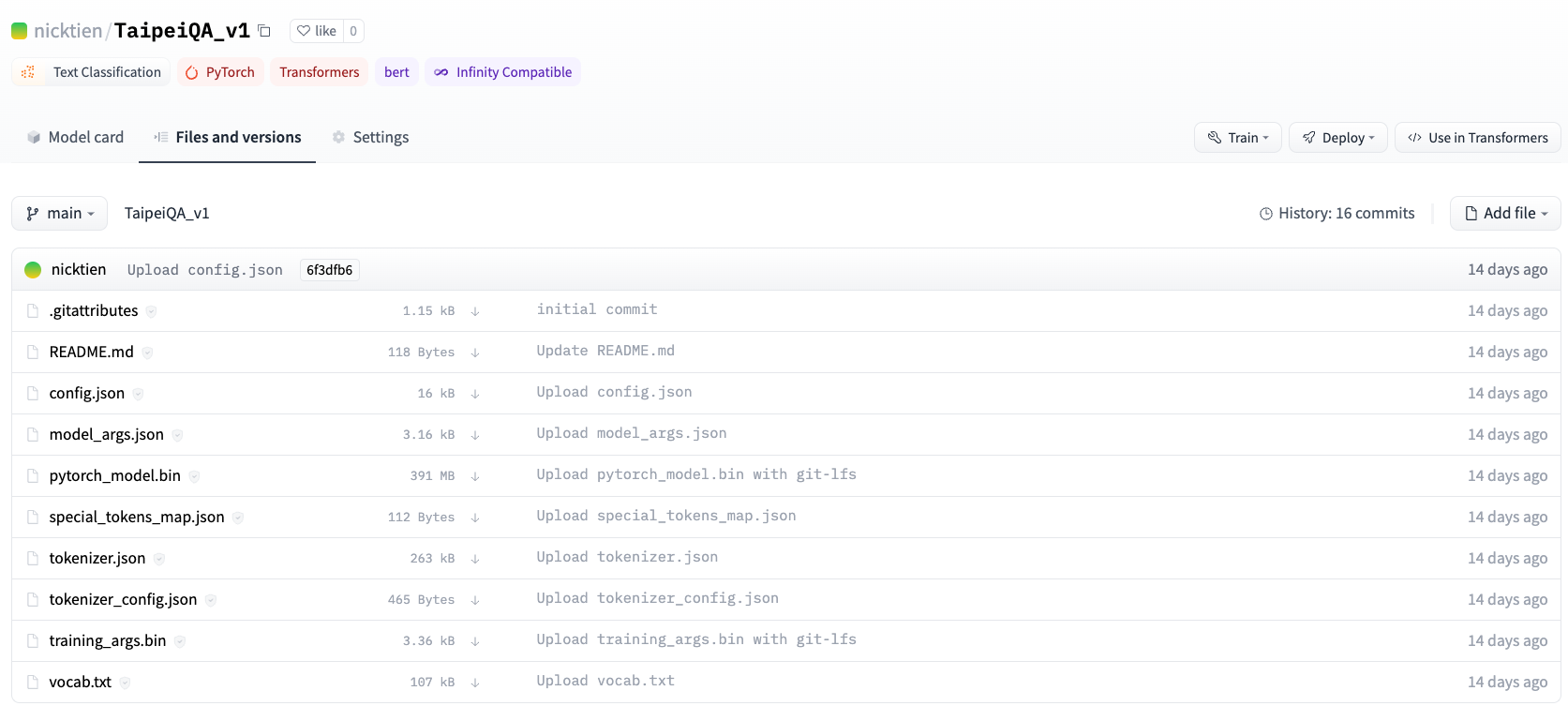The height and width of the screenshot is (721, 1568).
Task: Open 'Upload tokenizer.json' commit message
Action: 627,557
